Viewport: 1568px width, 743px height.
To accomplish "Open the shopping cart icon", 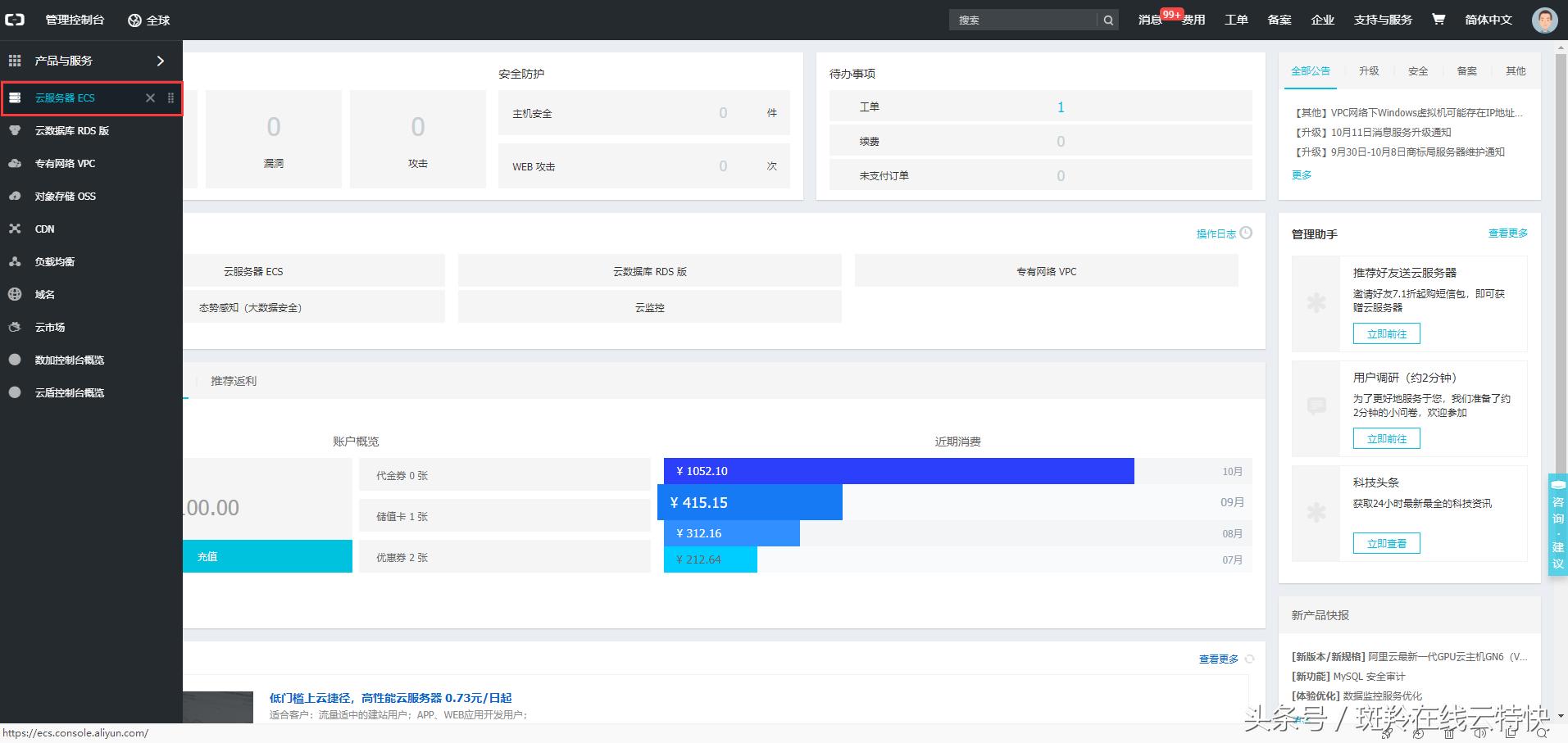I will click(x=1438, y=20).
